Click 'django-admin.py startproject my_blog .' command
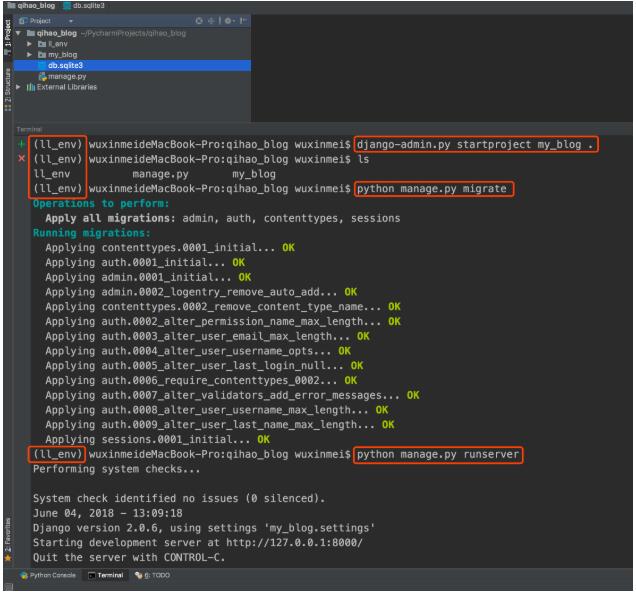 click(x=475, y=144)
